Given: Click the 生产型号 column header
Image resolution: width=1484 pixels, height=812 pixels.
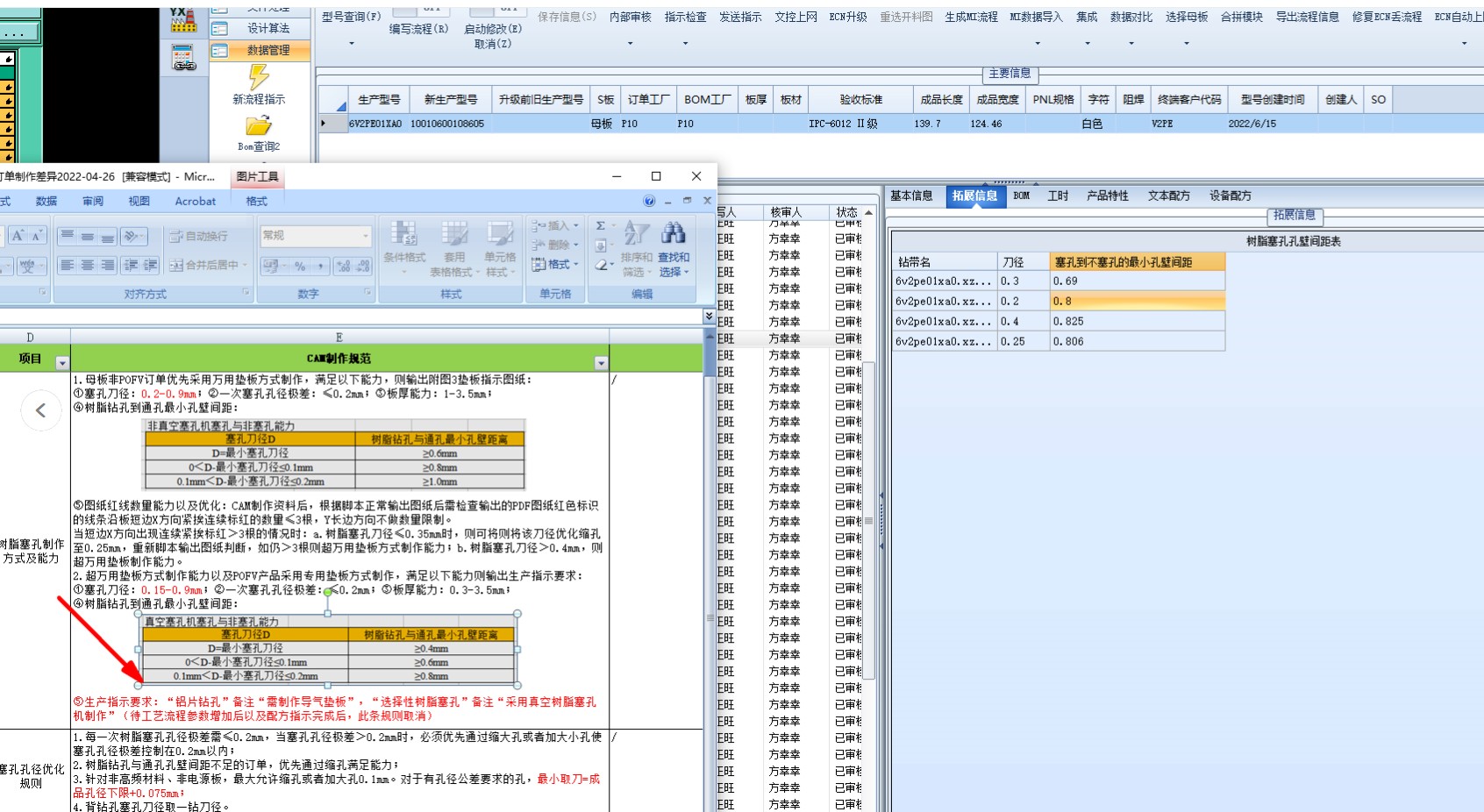Looking at the screenshot, I should [x=379, y=100].
